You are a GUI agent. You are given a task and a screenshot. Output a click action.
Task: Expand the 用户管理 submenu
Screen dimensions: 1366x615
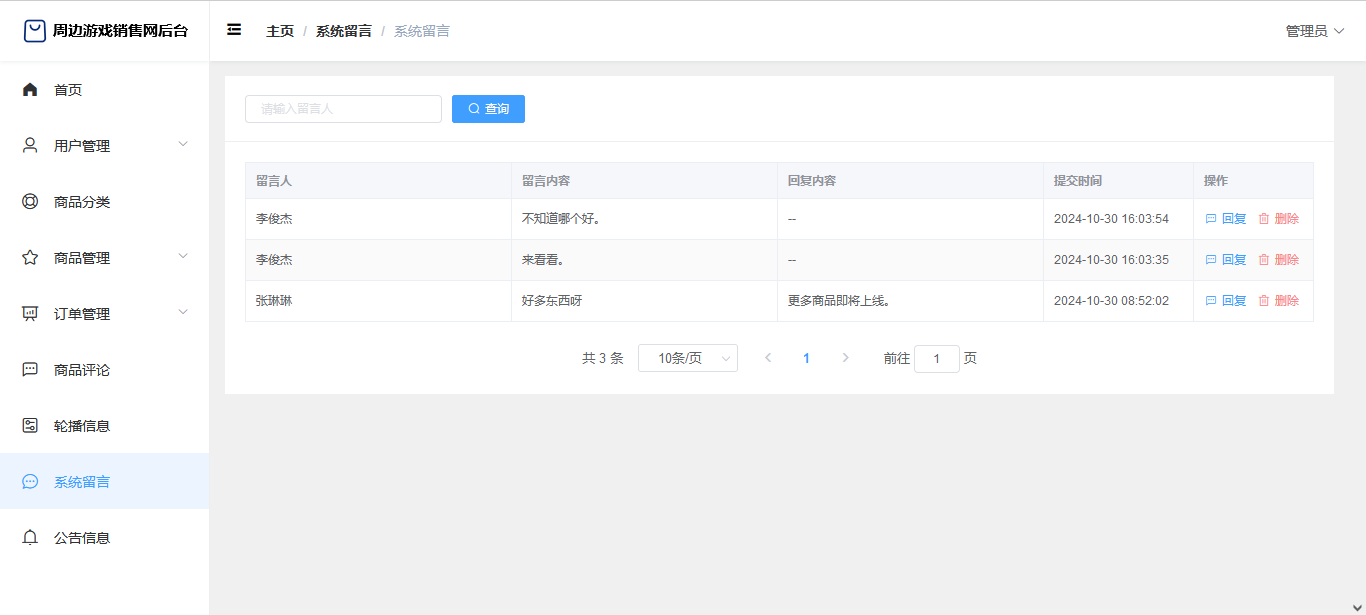(183, 145)
